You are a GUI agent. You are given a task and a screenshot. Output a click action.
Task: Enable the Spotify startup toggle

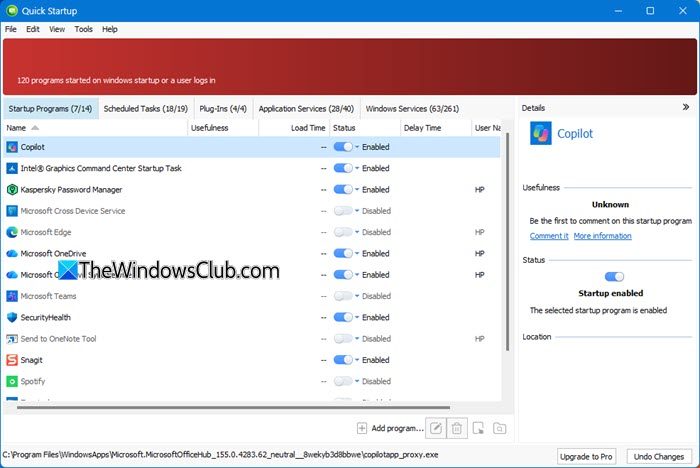coord(343,381)
